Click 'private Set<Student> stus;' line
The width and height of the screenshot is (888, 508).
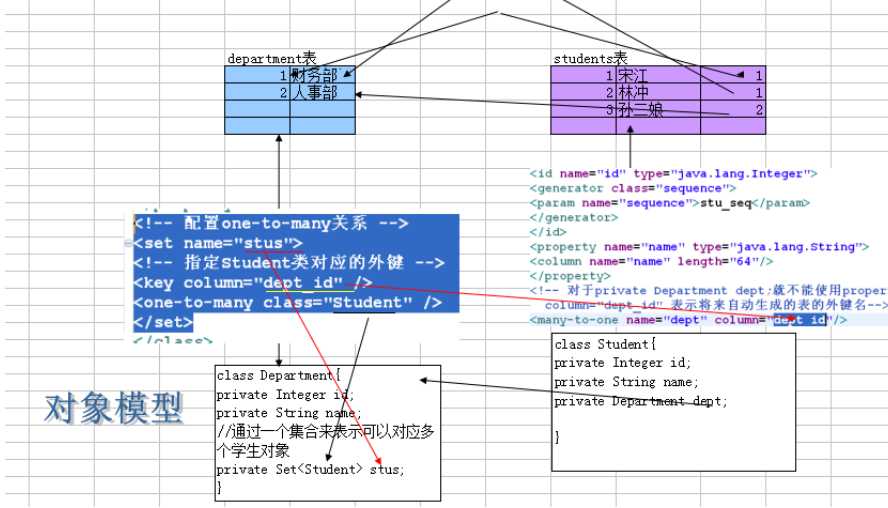point(310,469)
